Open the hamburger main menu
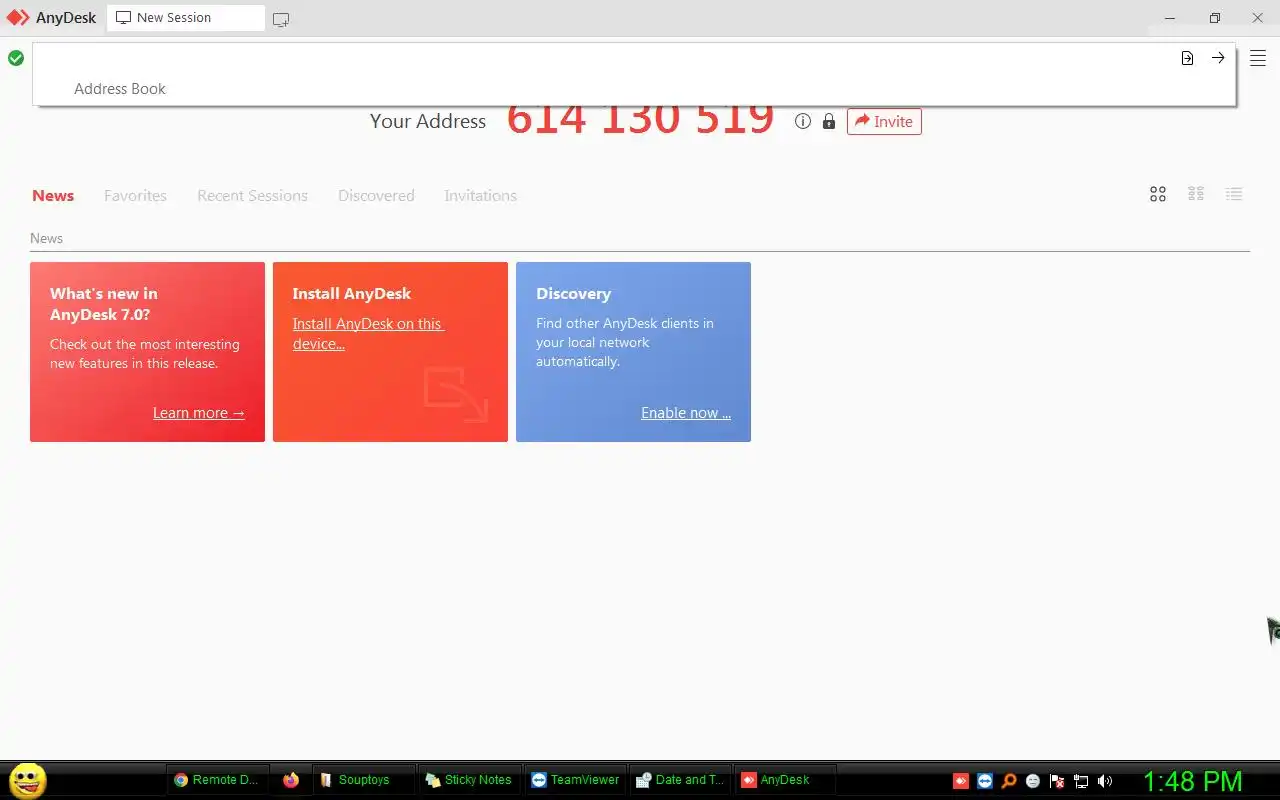This screenshot has height=800, width=1280. [1258, 58]
